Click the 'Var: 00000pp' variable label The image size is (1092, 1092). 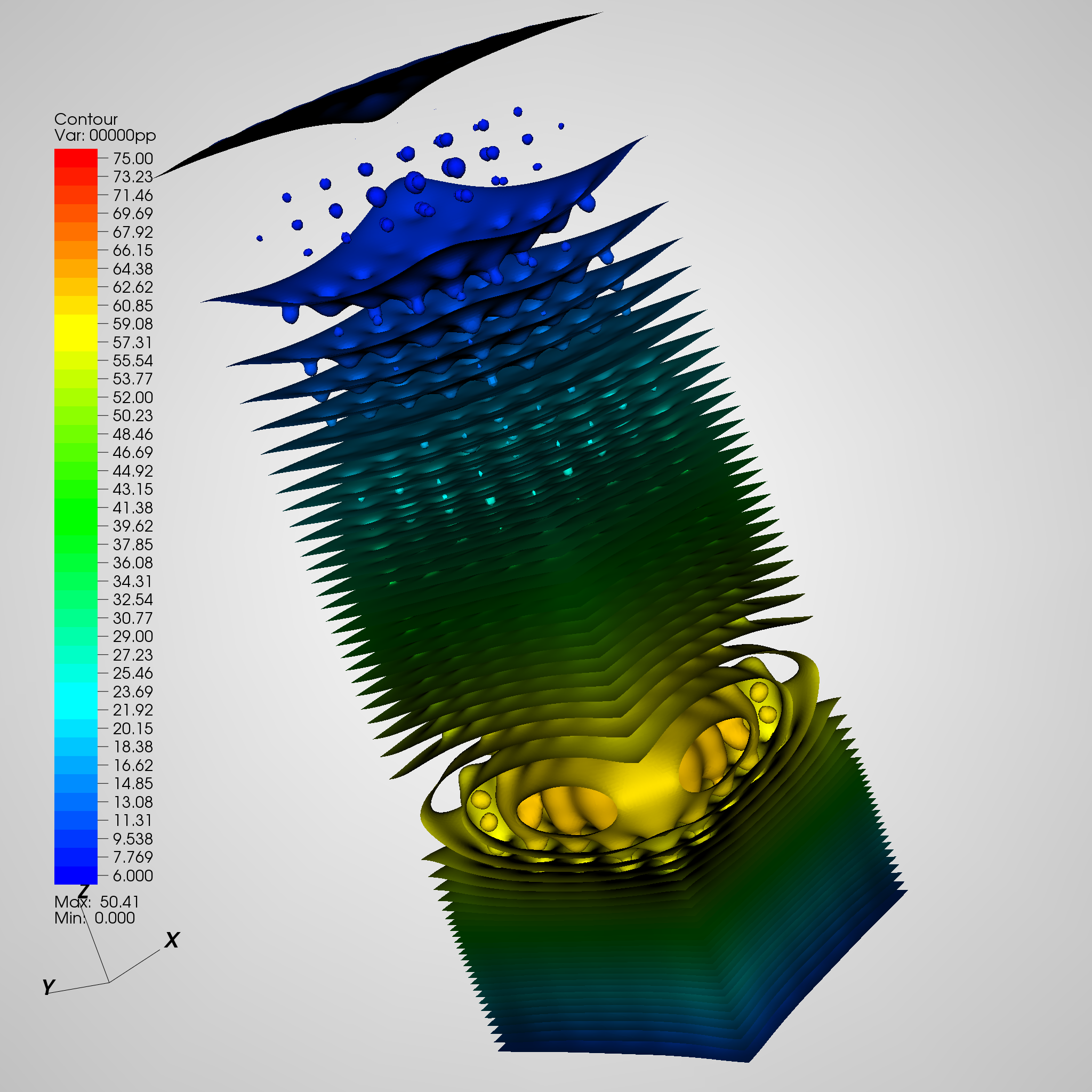tap(105, 135)
